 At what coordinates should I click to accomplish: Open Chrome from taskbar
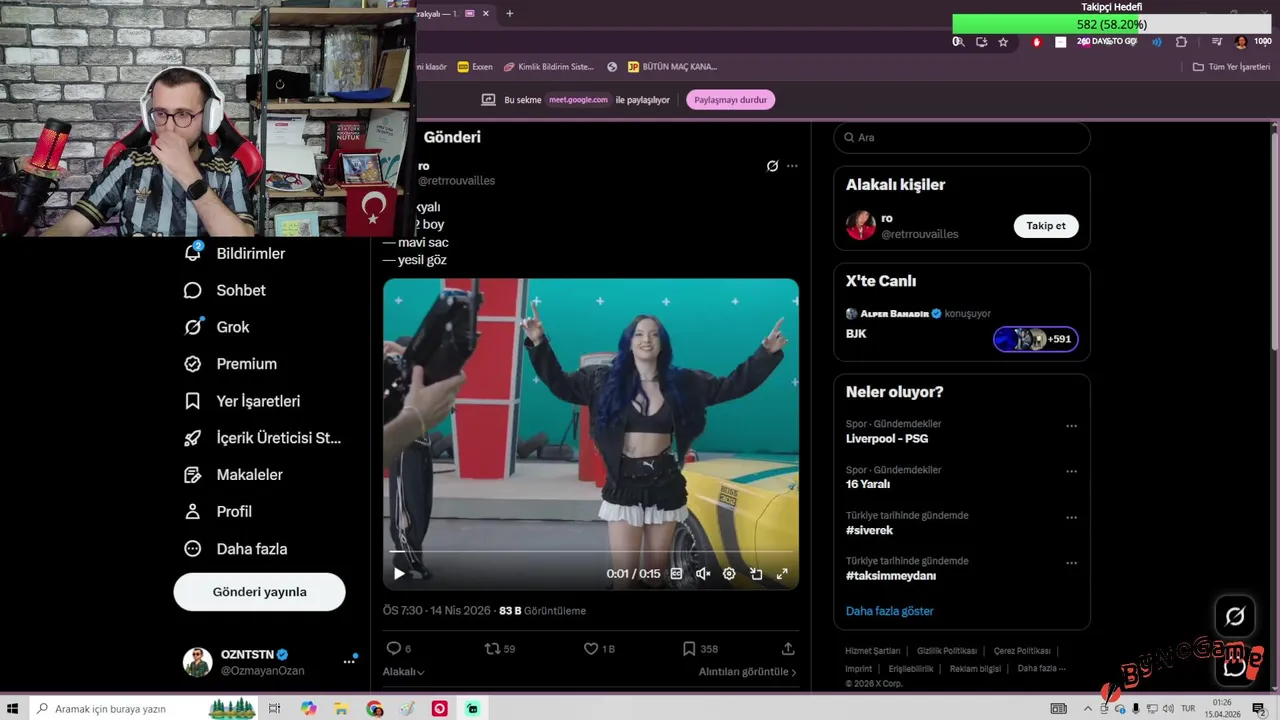pyautogui.click(x=375, y=708)
